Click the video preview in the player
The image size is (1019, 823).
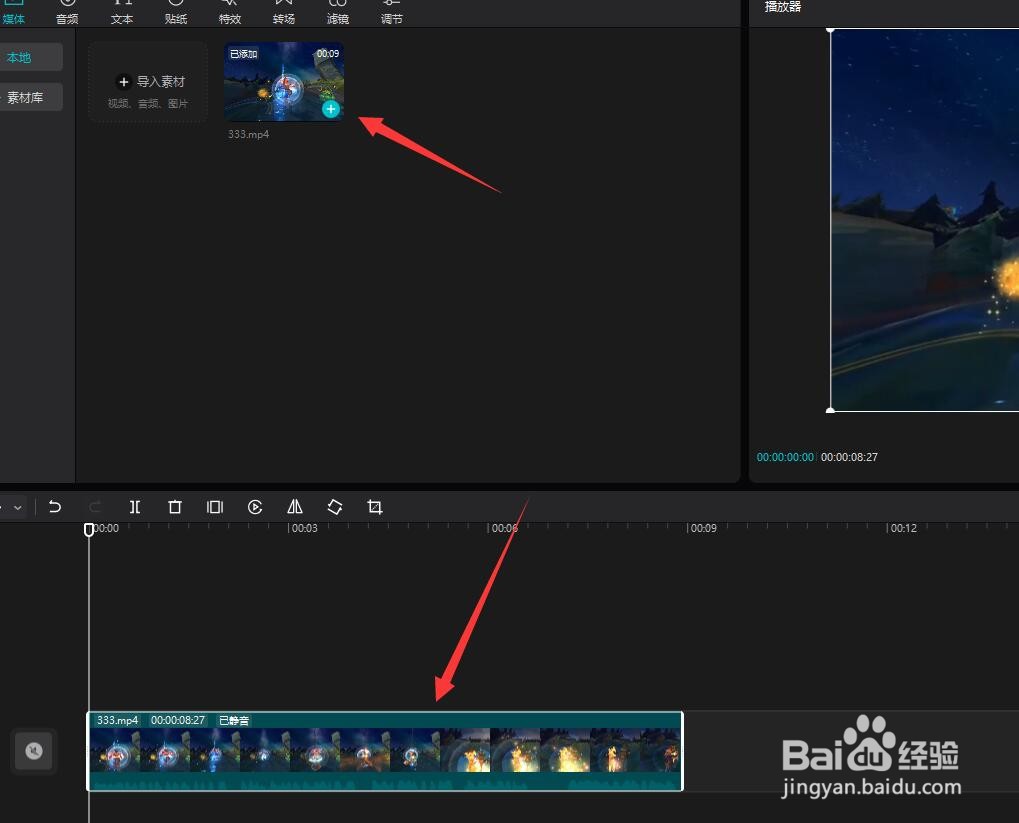pyautogui.click(x=925, y=220)
